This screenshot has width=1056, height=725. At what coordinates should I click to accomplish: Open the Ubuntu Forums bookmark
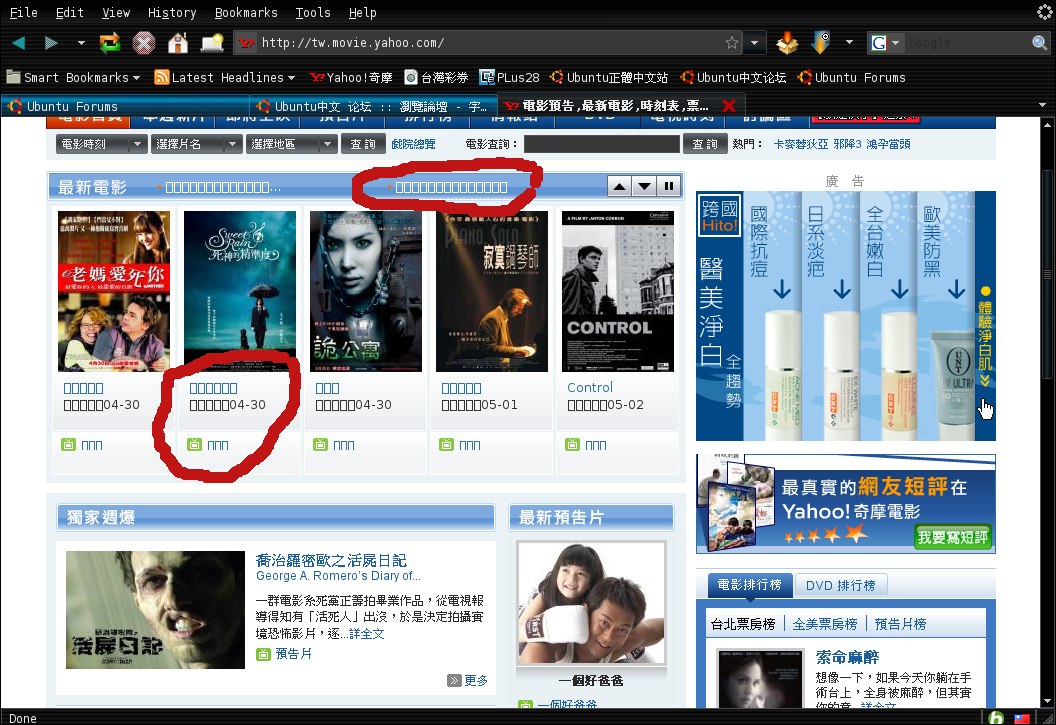point(851,77)
